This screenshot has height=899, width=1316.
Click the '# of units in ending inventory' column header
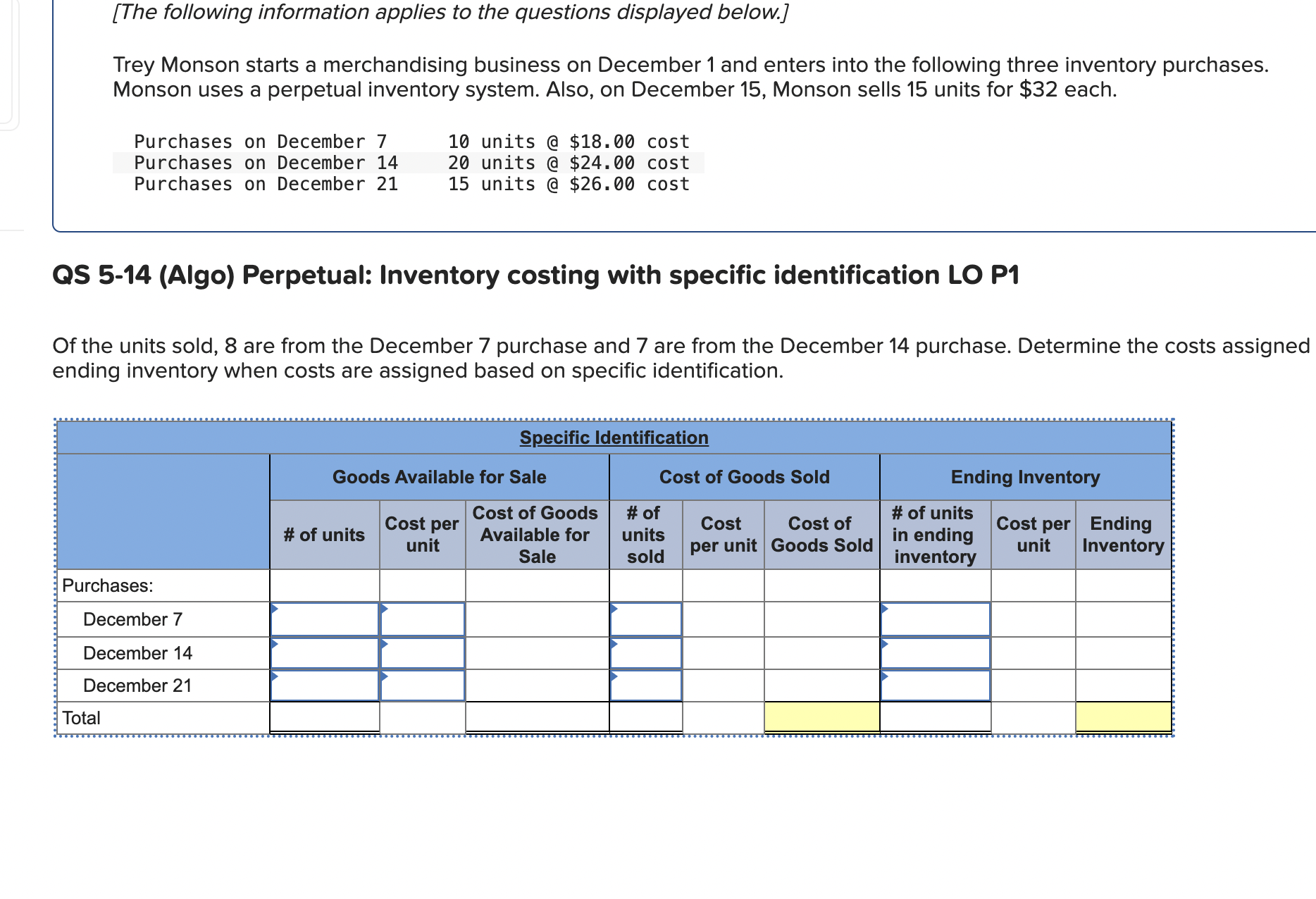pos(936,535)
